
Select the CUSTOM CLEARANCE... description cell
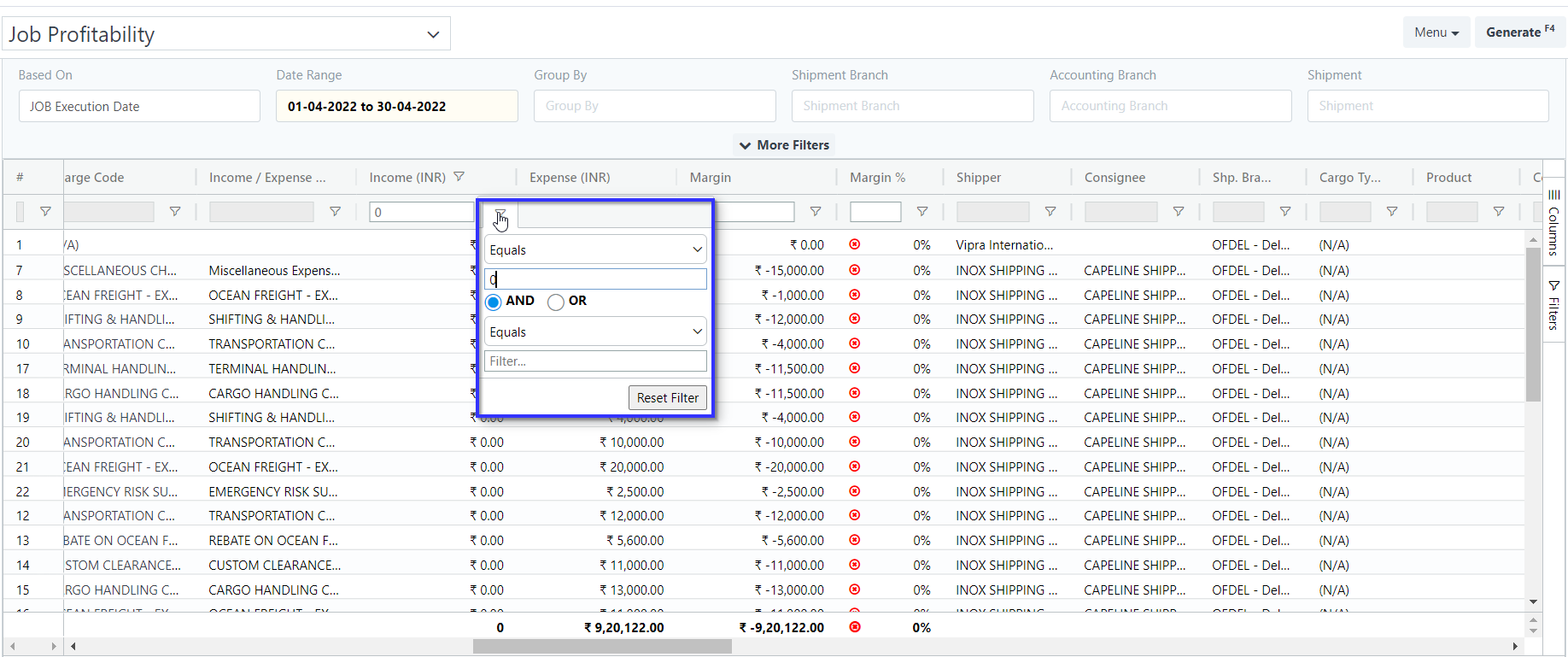coord(275,566)
